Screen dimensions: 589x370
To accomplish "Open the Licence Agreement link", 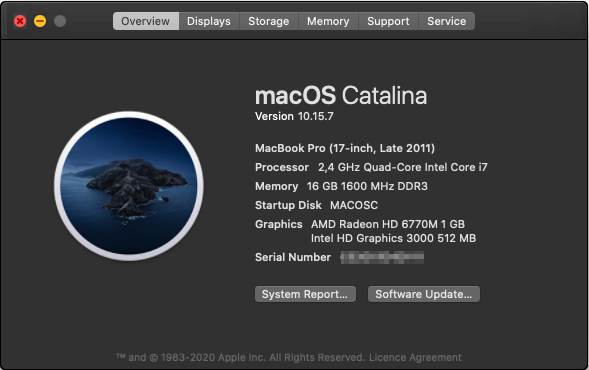I will coord(415,357).
